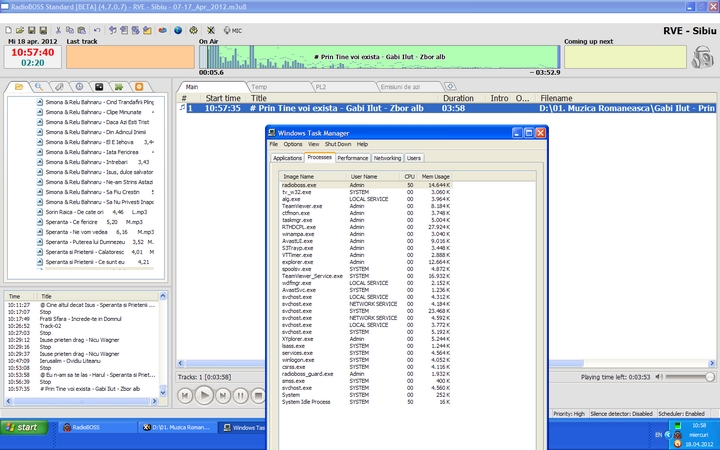Sort processes by Mem Usage header
Image resolution: width=720 pixels, height=450 pixels.
[x=435, y=176]
